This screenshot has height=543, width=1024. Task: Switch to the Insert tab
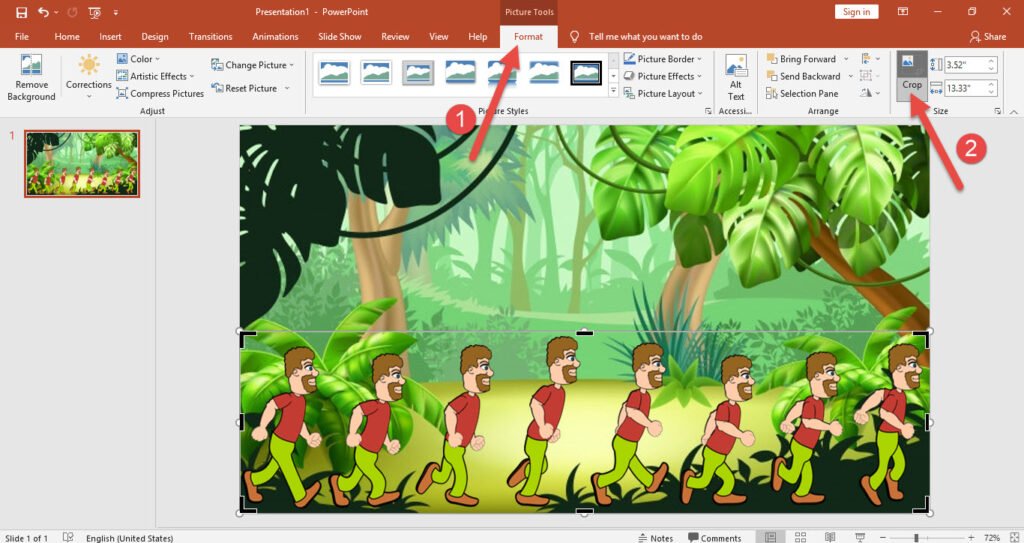click(x=110, y=37)
